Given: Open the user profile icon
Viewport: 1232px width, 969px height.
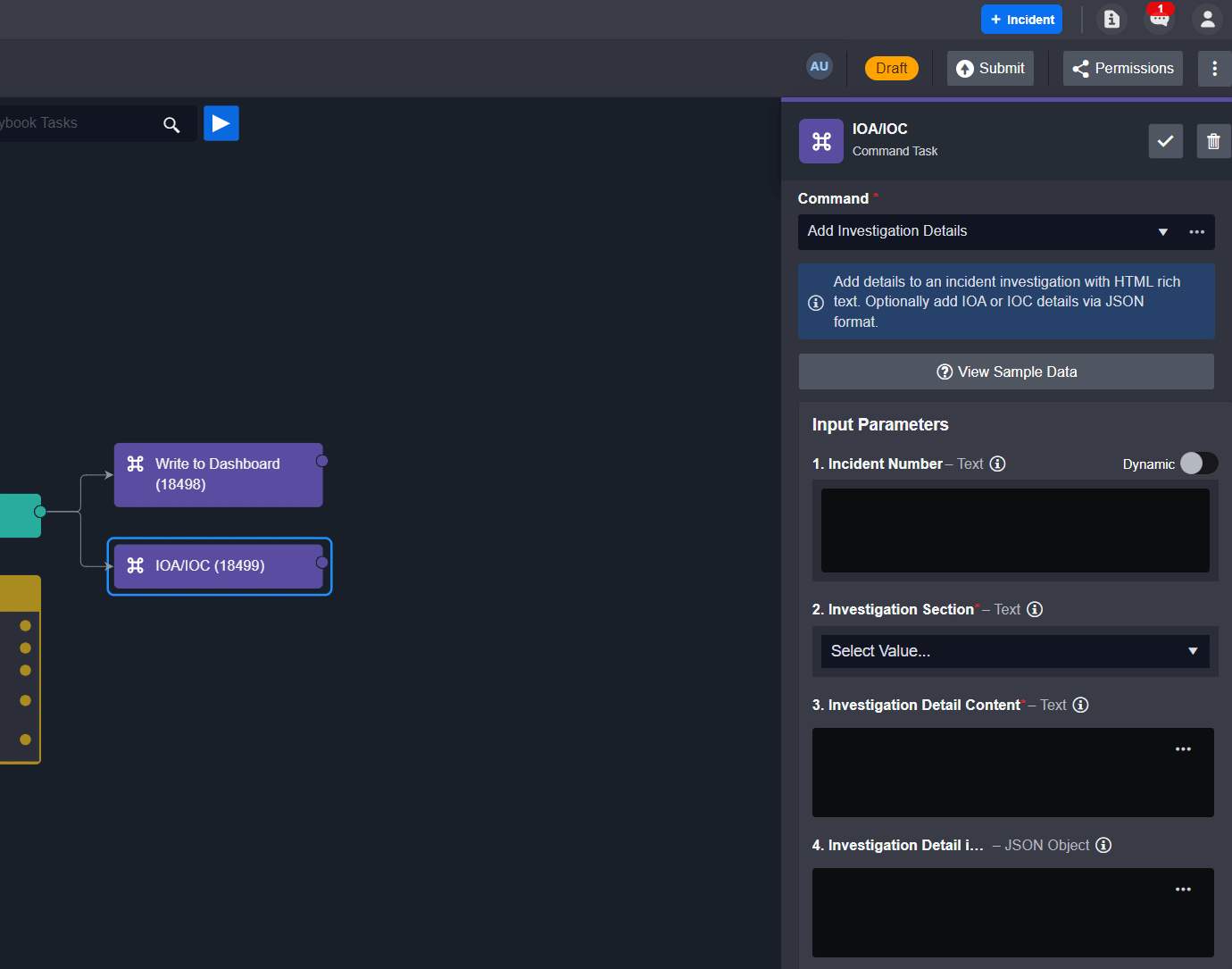Looking at the screenshot, I should pos(1207,20).
